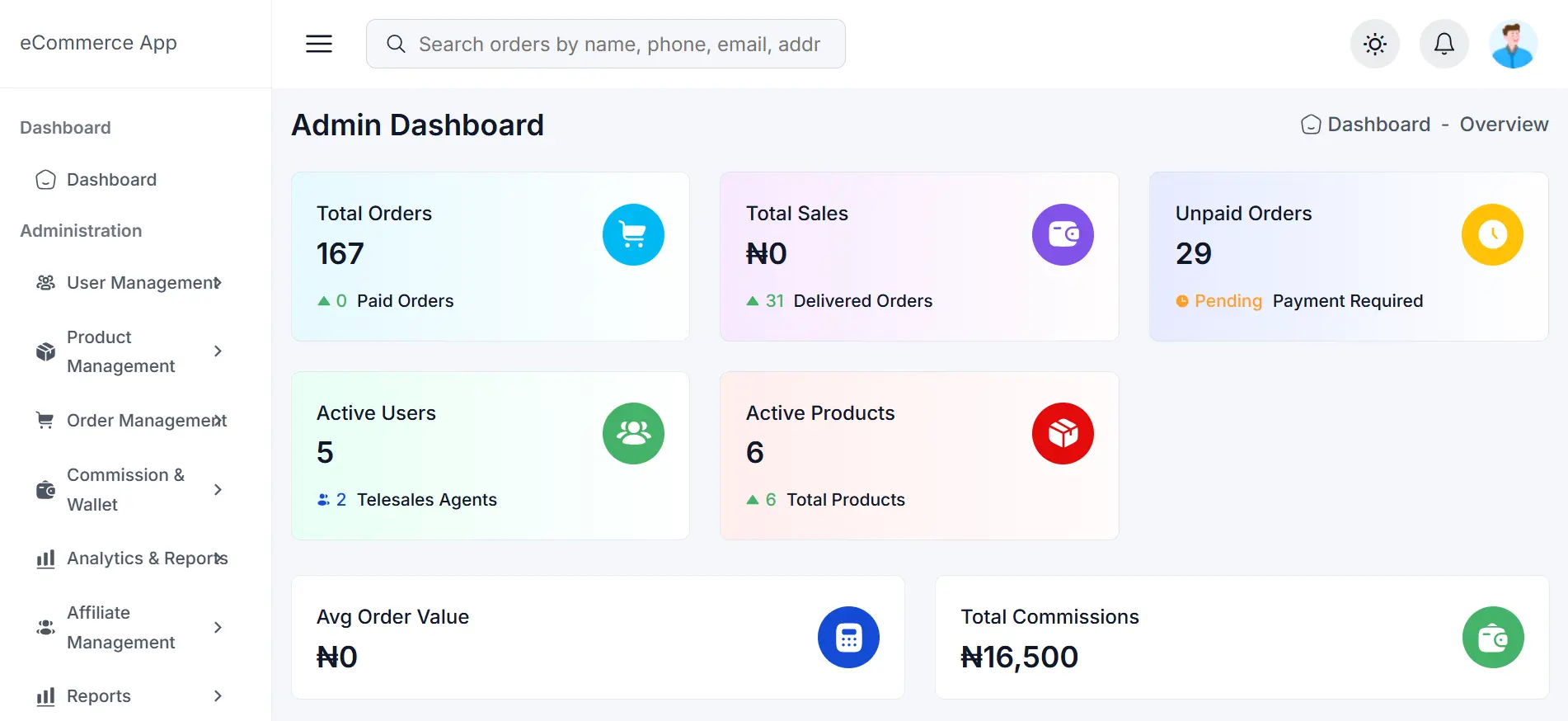Open the hamburger menu next to search

point(318,44)
